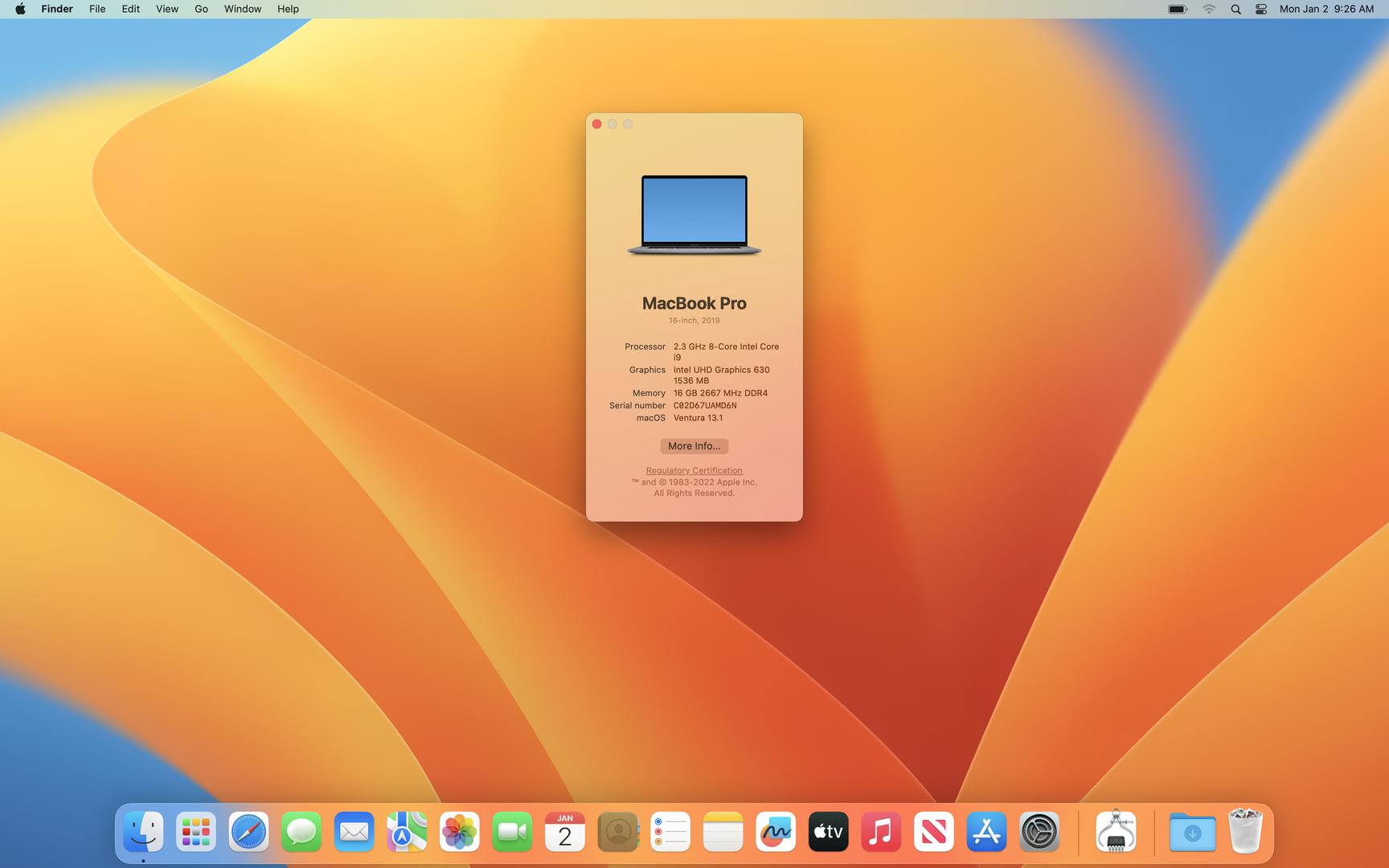Click the MacBook Pro title text
The image size is (1389, 868).
694,303
